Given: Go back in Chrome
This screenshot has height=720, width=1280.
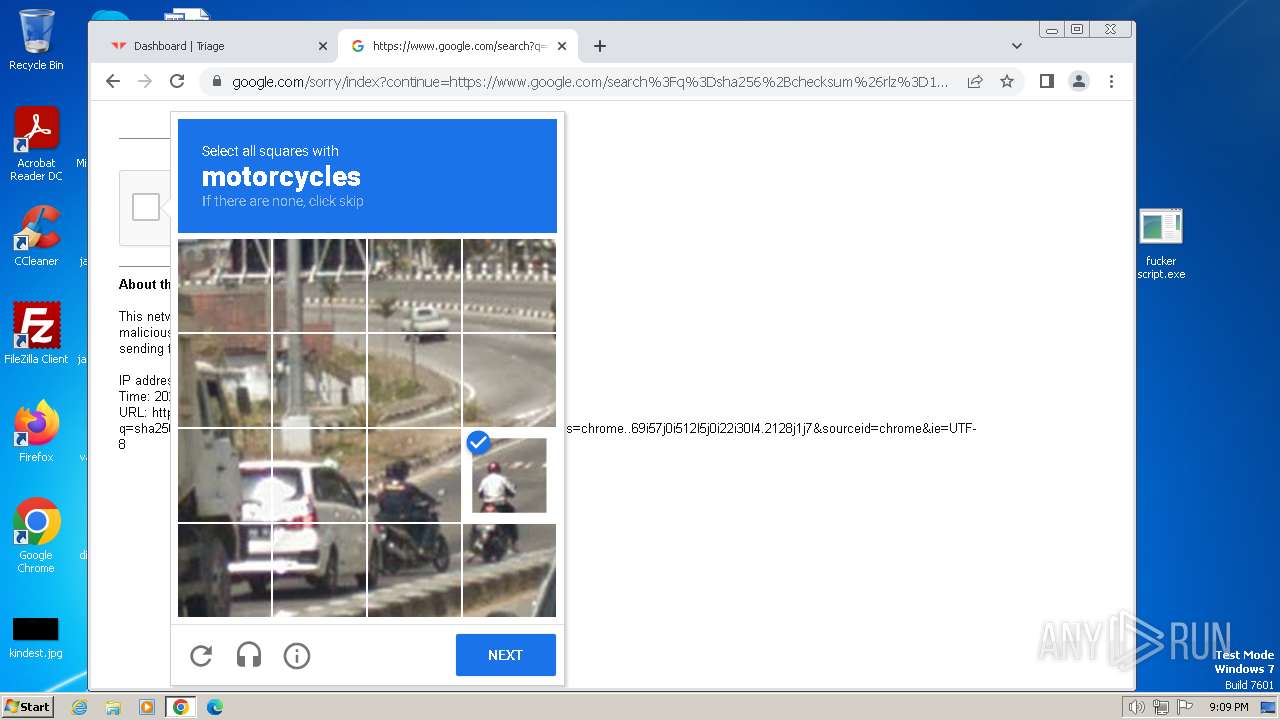Looking at the screenshot, I should [113, 81].
